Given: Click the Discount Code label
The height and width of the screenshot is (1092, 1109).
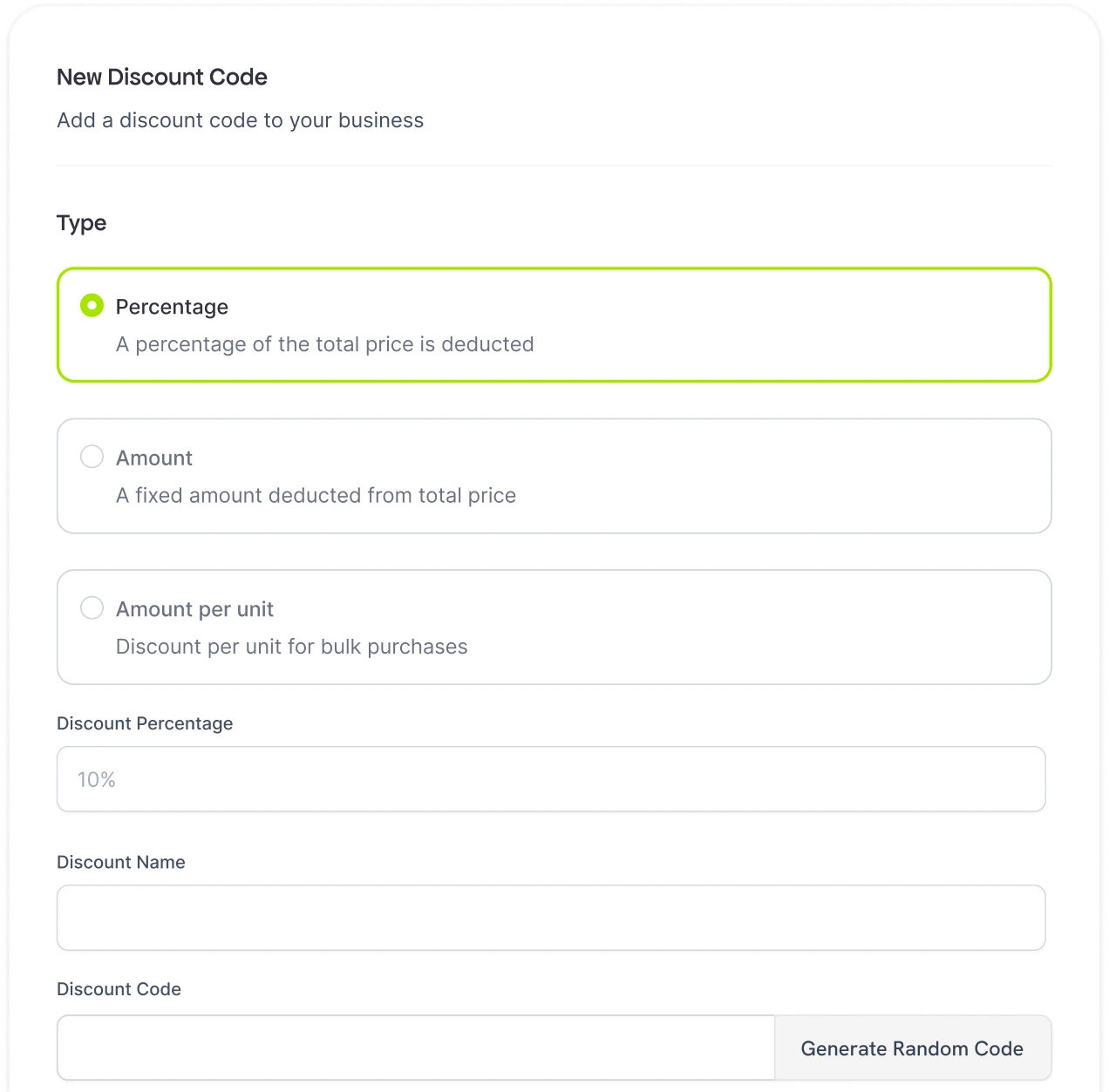Looking at the screenshot, I should coord(119,989).
